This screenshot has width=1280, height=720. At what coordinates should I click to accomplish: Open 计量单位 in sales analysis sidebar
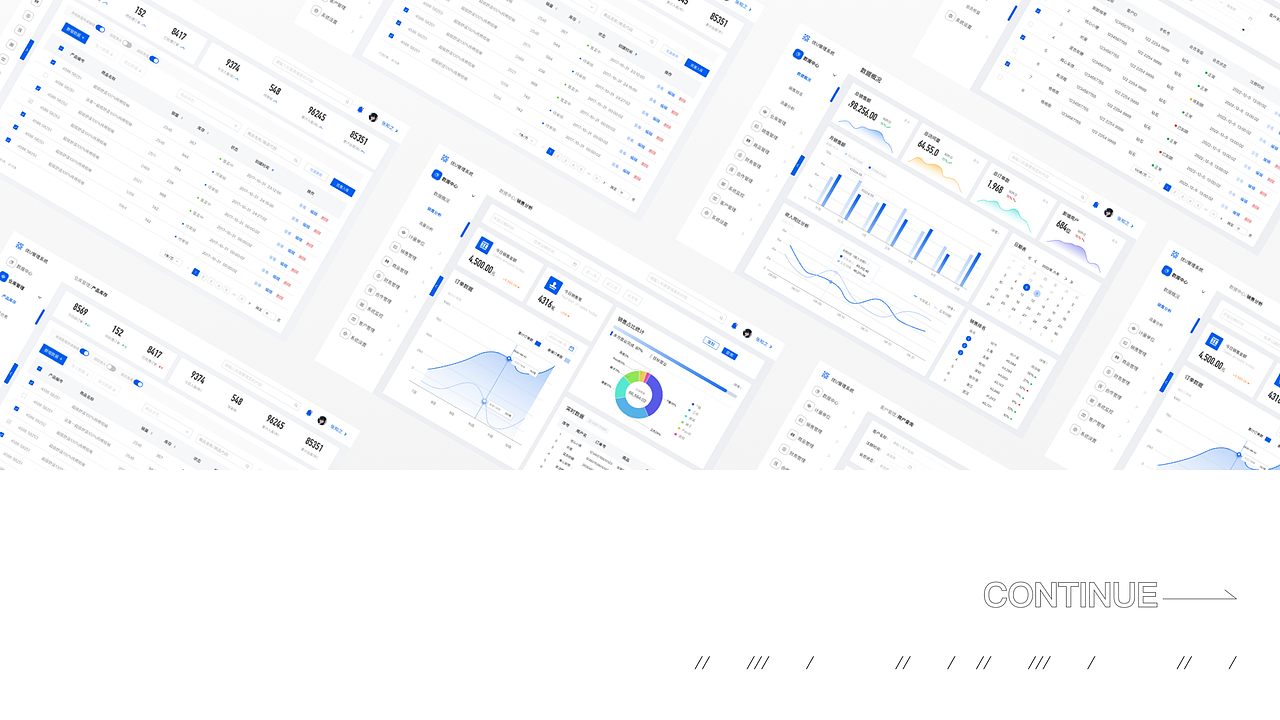click(x=411, y=235)
